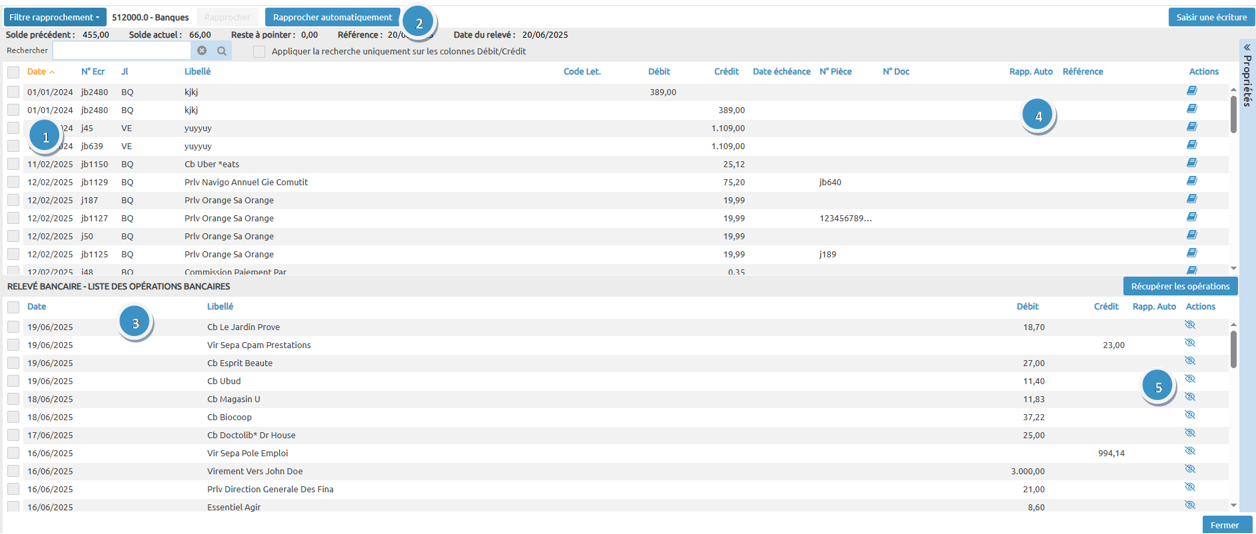Sort by the Libellé column in bank operations
Screen dimensions: 1256x534
(220, 307)
